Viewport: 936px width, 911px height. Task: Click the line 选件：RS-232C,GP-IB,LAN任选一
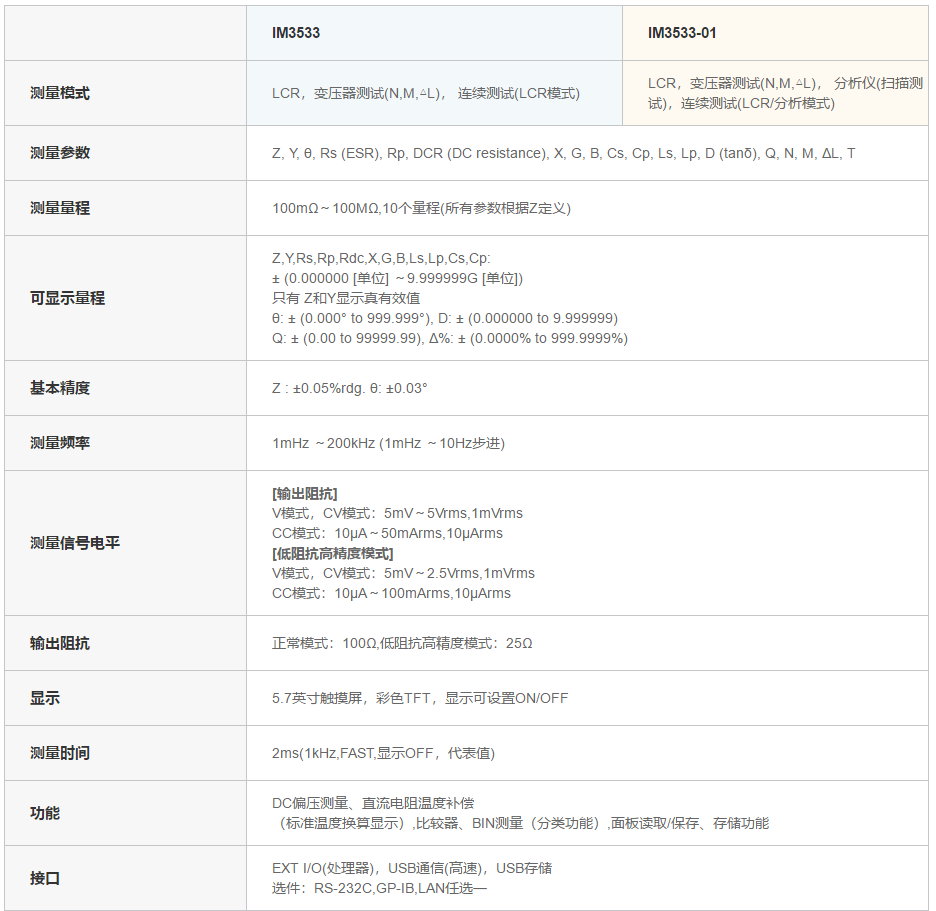379,888
